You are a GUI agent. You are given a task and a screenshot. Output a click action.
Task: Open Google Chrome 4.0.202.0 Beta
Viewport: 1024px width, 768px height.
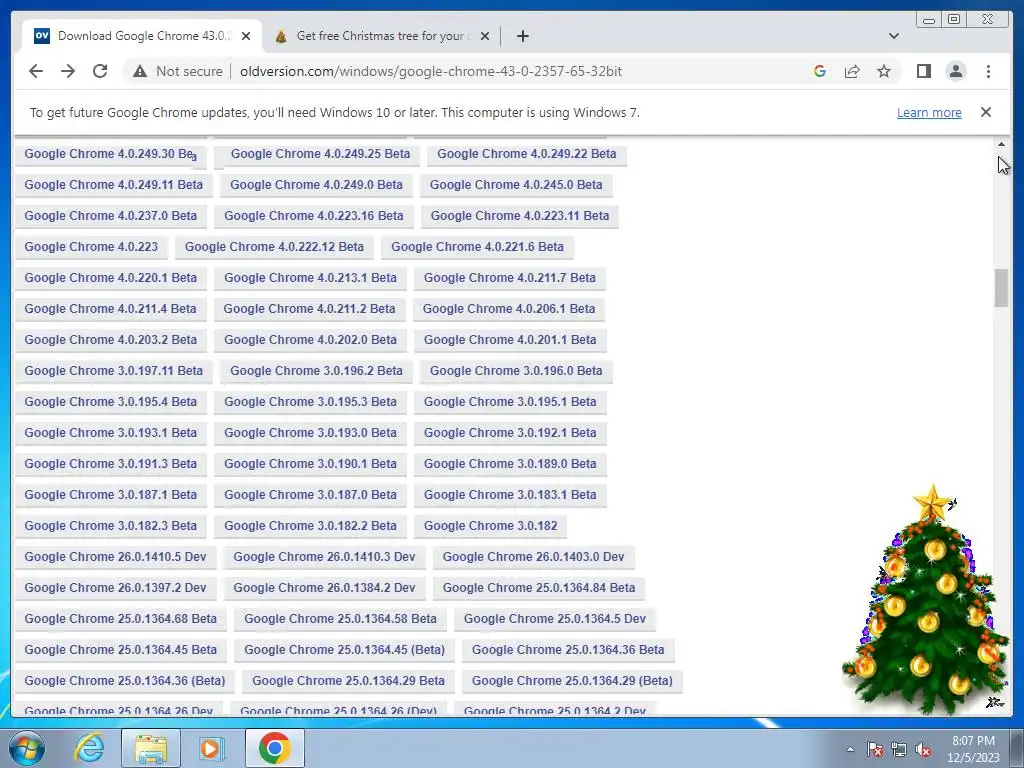click(x=310, y=340)
